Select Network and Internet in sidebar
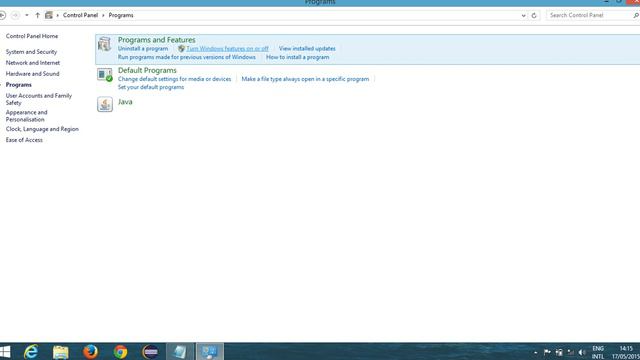 click(33, 63)
